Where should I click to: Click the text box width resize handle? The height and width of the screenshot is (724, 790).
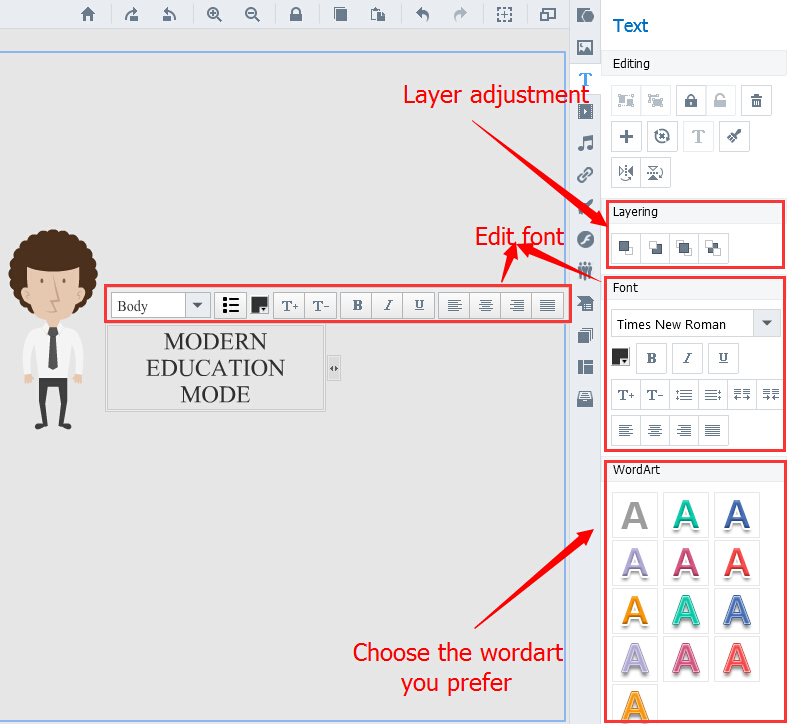(334, 368)
